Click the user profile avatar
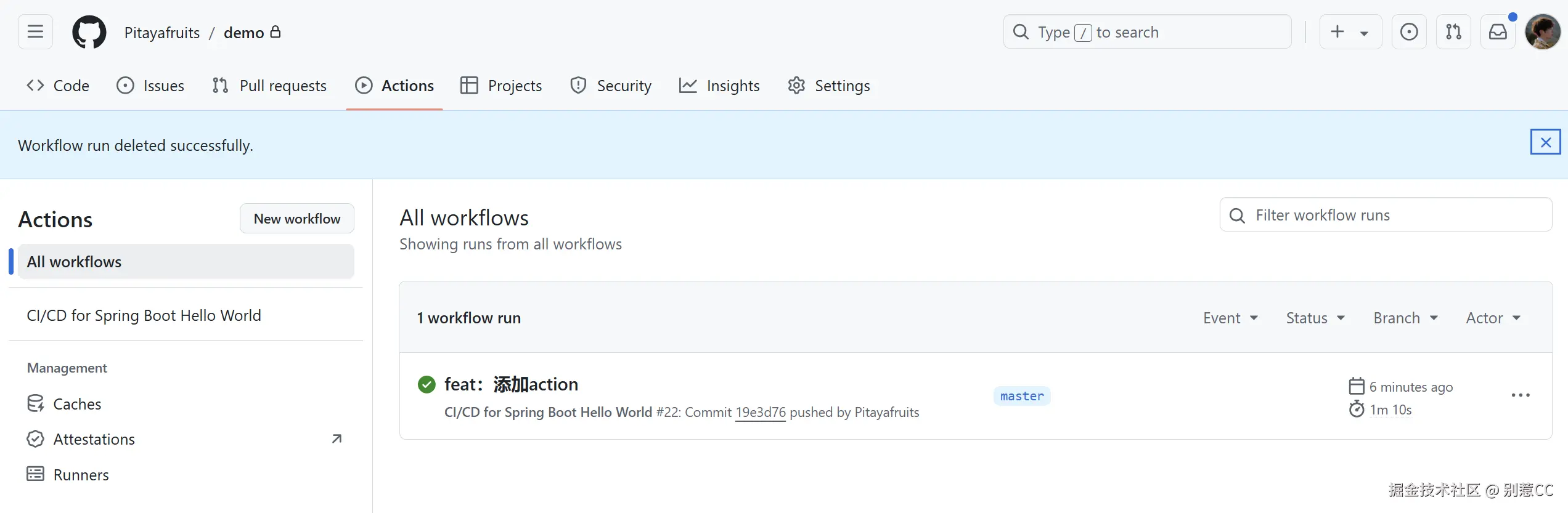This screenshot has width=1568, height=513. click(x=1542, y=32)
